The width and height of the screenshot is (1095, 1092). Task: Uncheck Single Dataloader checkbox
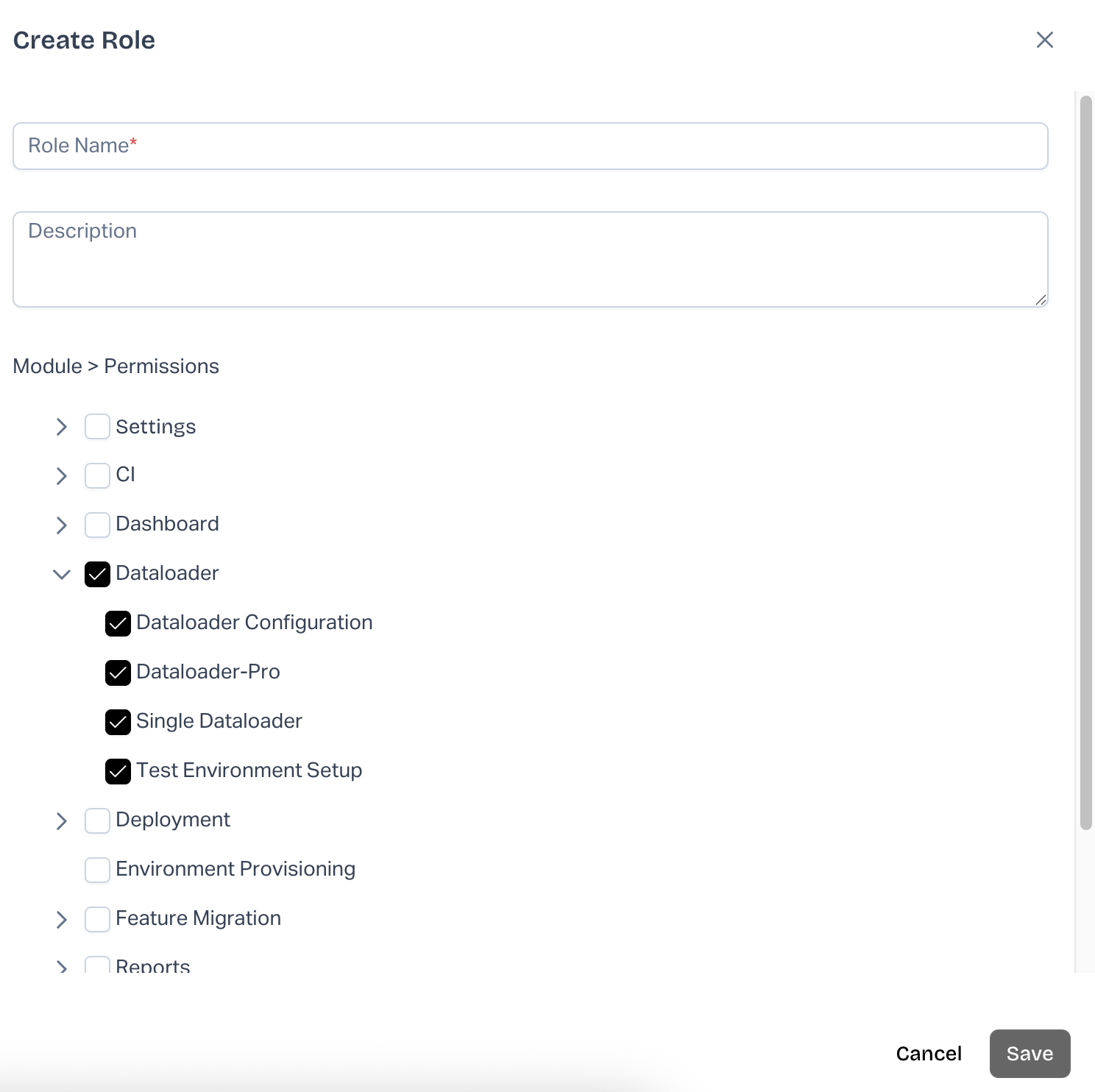pos(118,722)
